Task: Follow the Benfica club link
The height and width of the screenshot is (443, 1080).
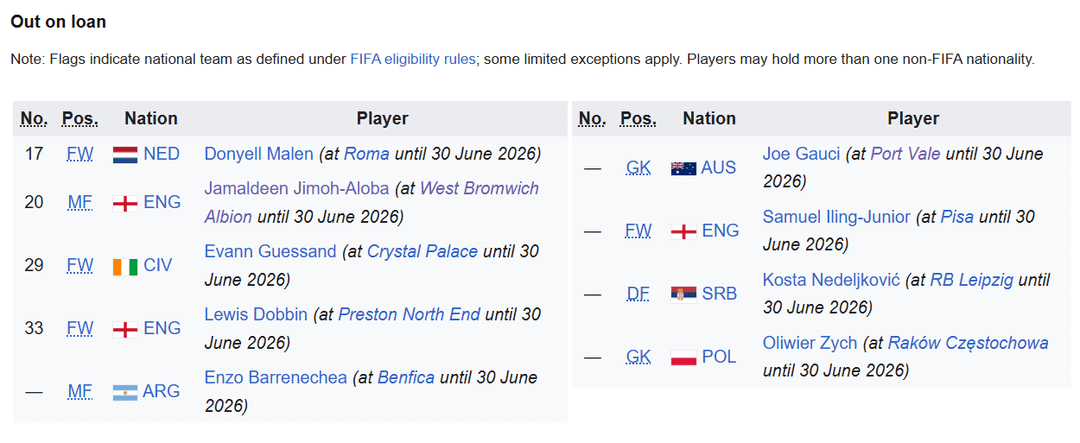Action: click(x=406, y=377)
